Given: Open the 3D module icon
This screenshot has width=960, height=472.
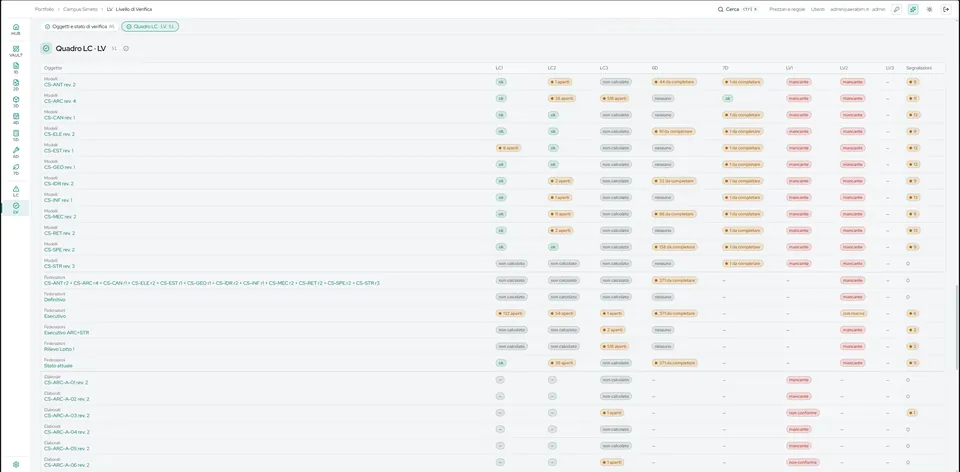Looking at the screenshot, I should click(x=16, y=101).
